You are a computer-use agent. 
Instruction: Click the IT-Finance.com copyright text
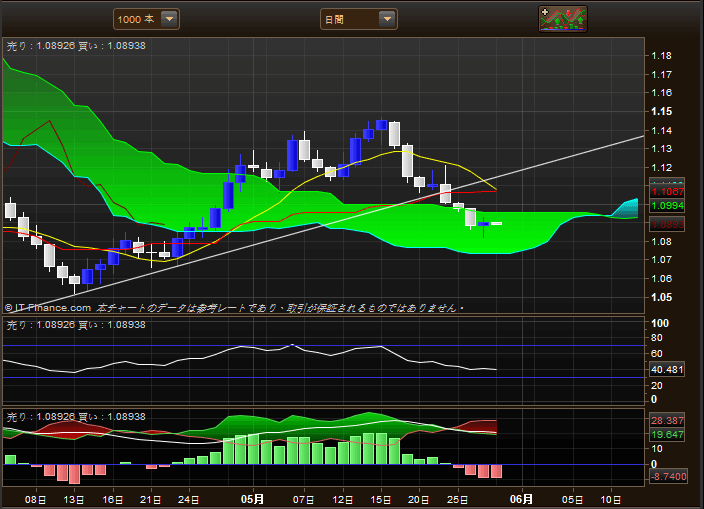[x=48, y=308]
